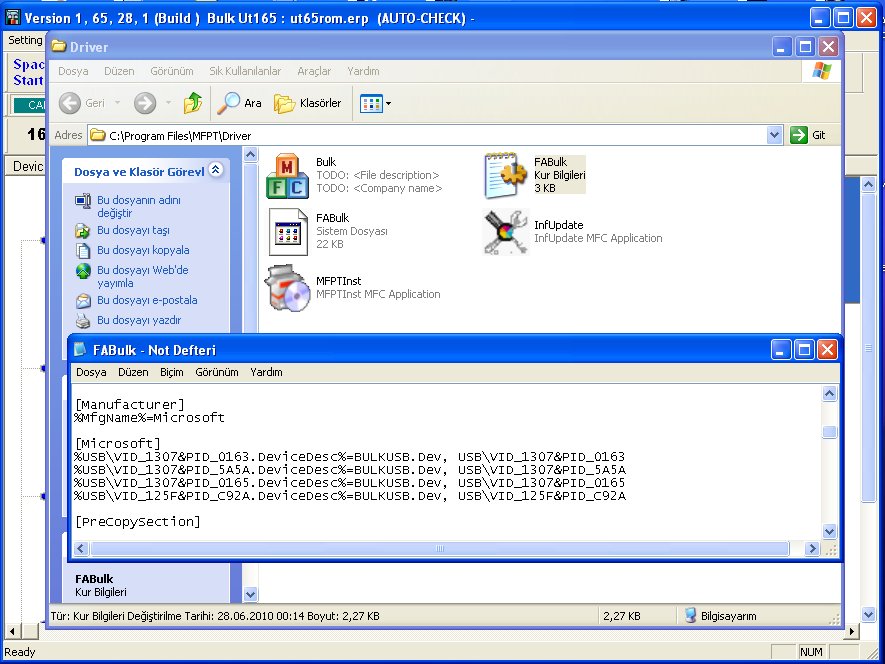Open the forward history dropdown arrow
The image size is (885, 664).
coord(168,103)
